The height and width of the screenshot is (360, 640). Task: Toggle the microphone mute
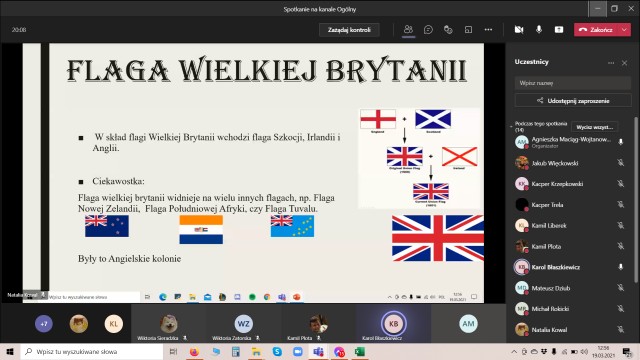point(539,29)
